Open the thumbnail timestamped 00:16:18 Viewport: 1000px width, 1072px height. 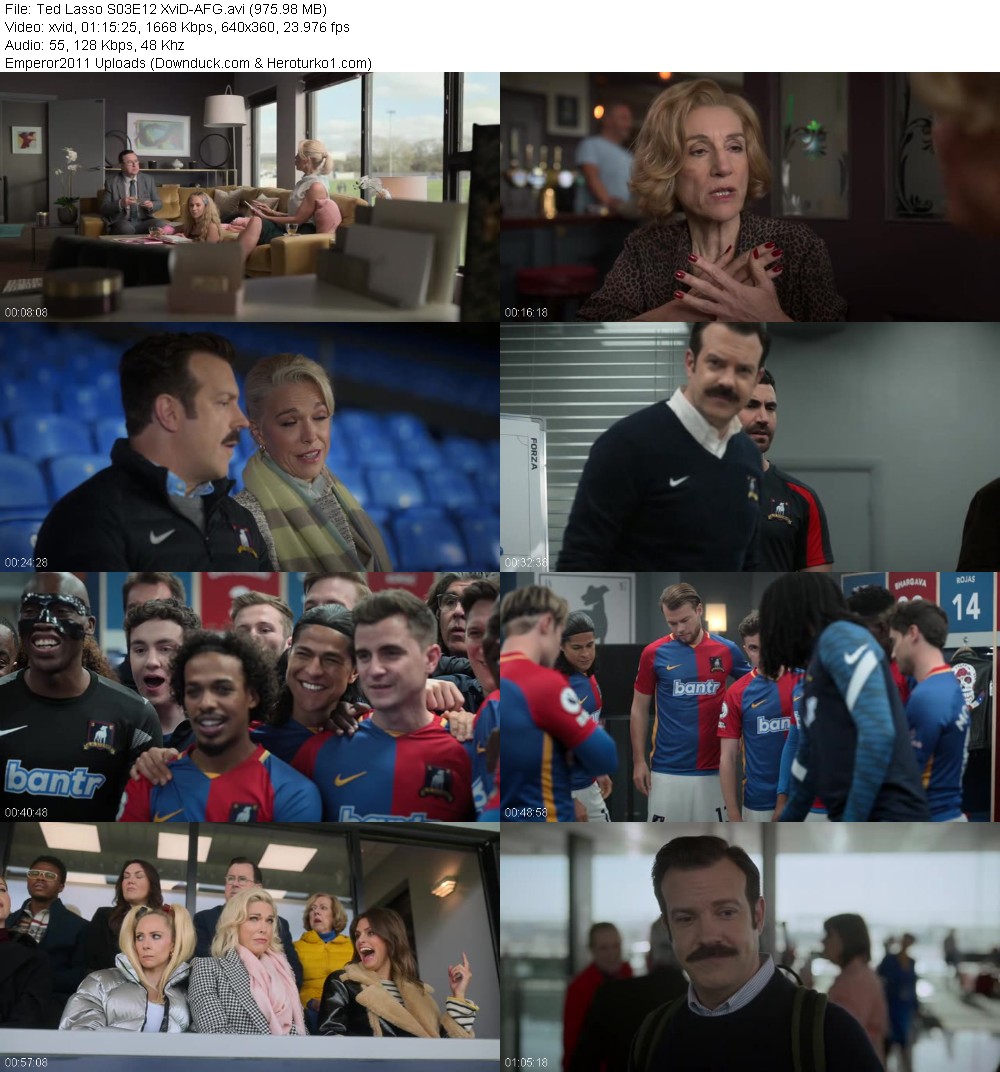coord(750,197)
